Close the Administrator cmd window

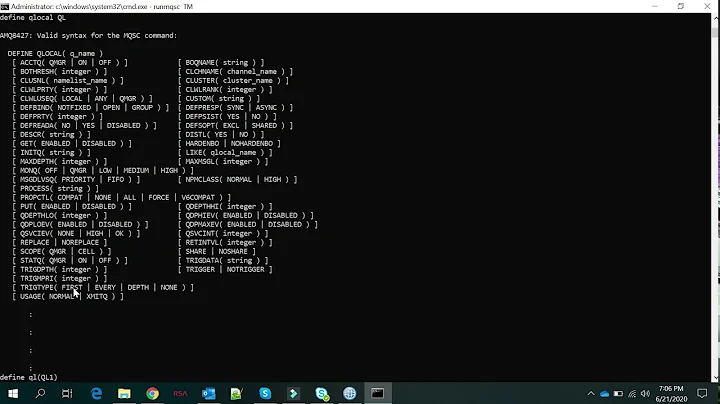[707, 6]
